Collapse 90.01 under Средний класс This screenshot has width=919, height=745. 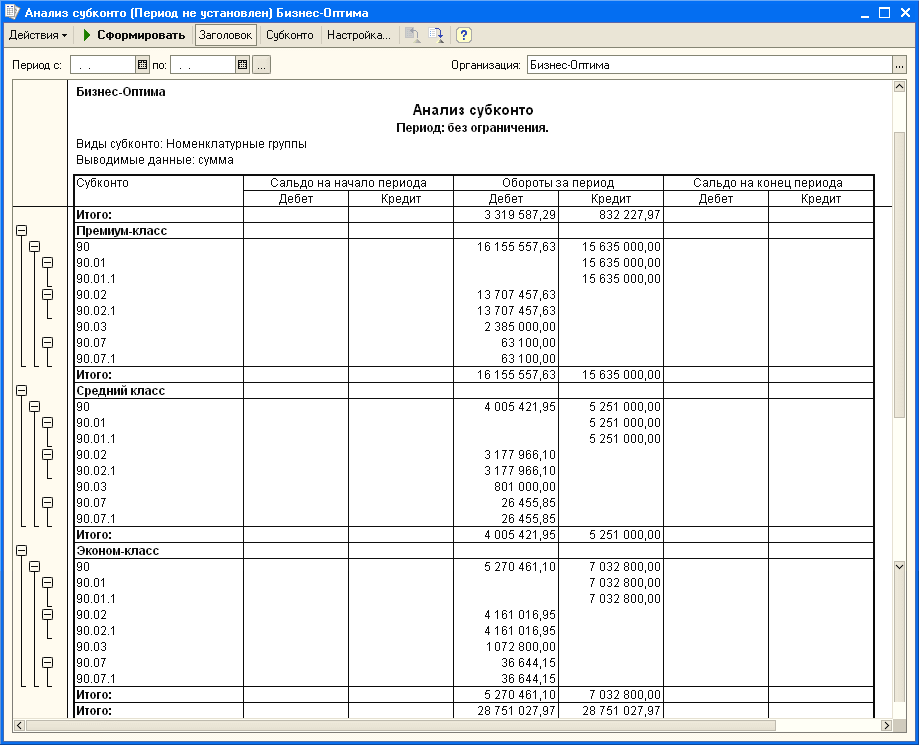click(x=47, y=422)
